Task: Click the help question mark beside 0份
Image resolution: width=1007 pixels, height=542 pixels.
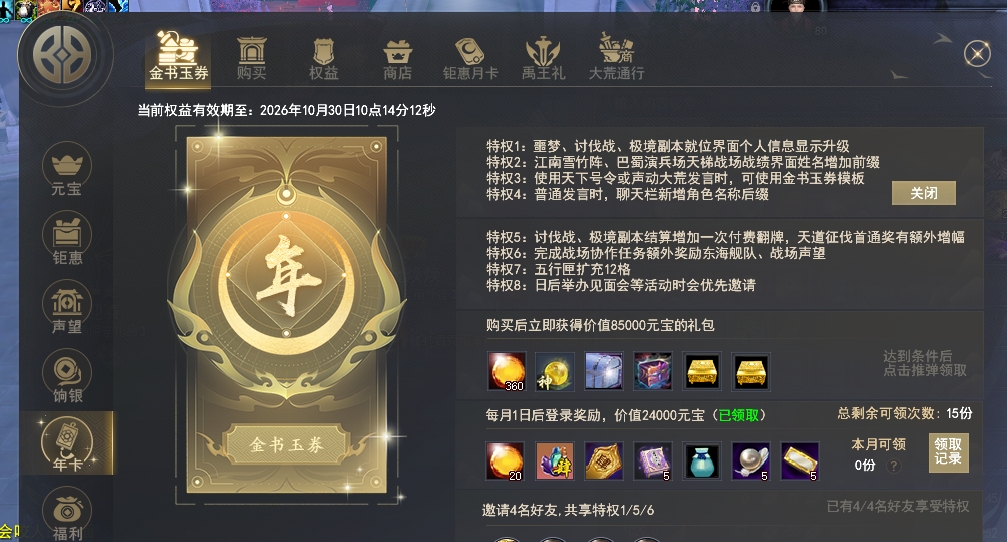Action: 893,466
